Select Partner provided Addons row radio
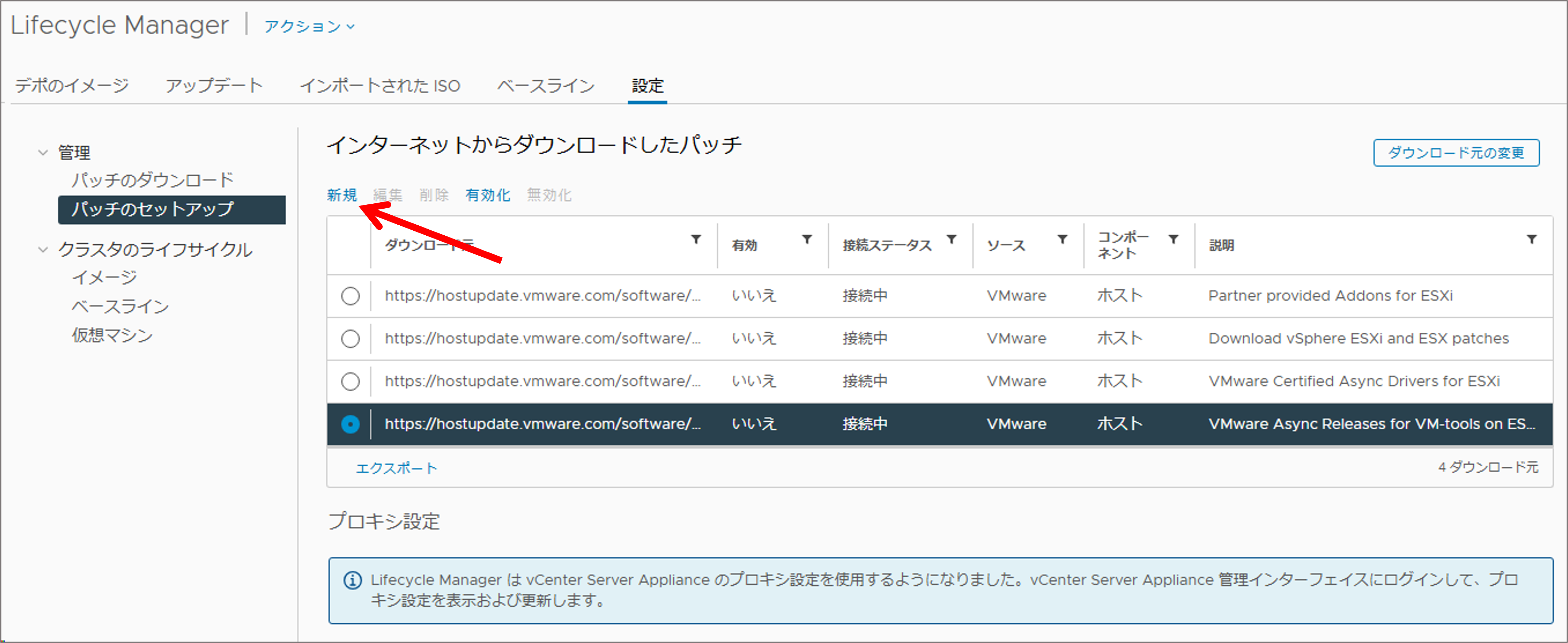This screenshot has width=1568, height=643. 350,296
